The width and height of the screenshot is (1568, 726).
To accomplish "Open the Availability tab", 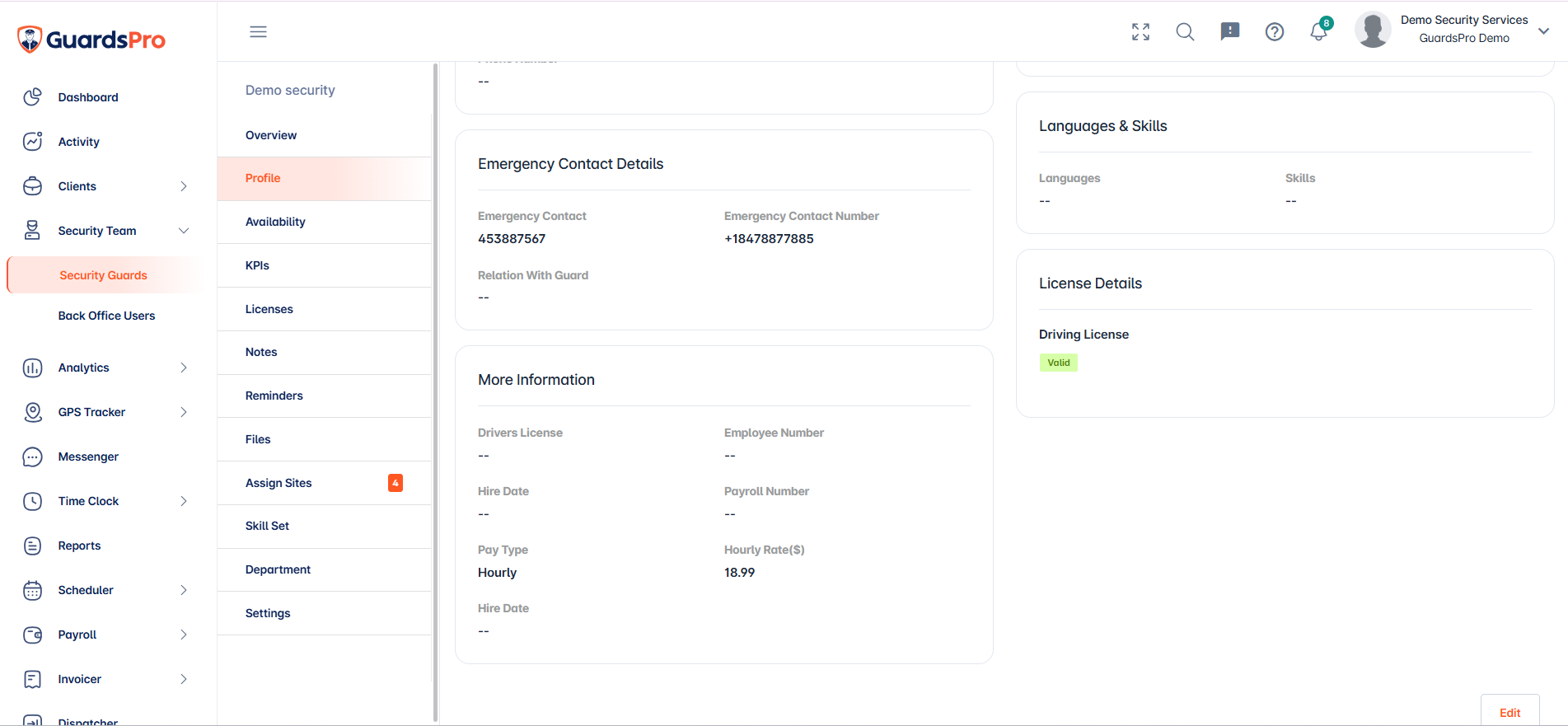I will click(x=324, y=222).
